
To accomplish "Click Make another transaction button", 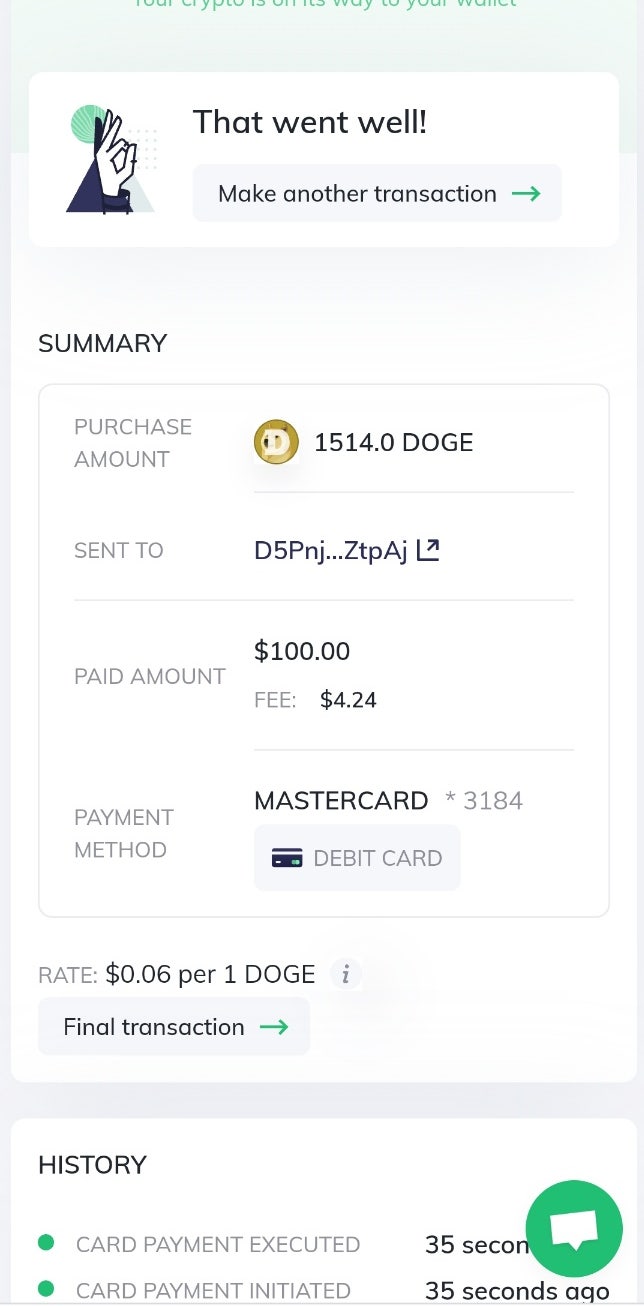I will (x=377, y=193).
